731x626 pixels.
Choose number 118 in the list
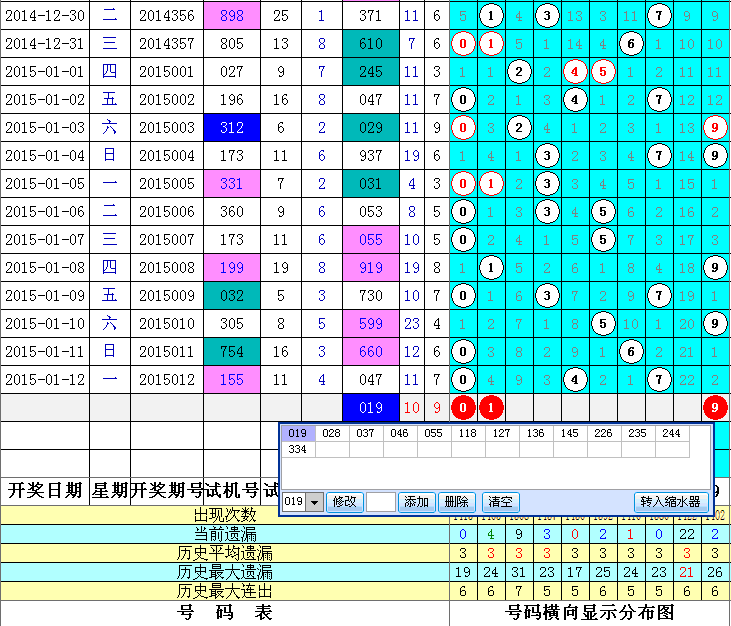pos(468,434)
